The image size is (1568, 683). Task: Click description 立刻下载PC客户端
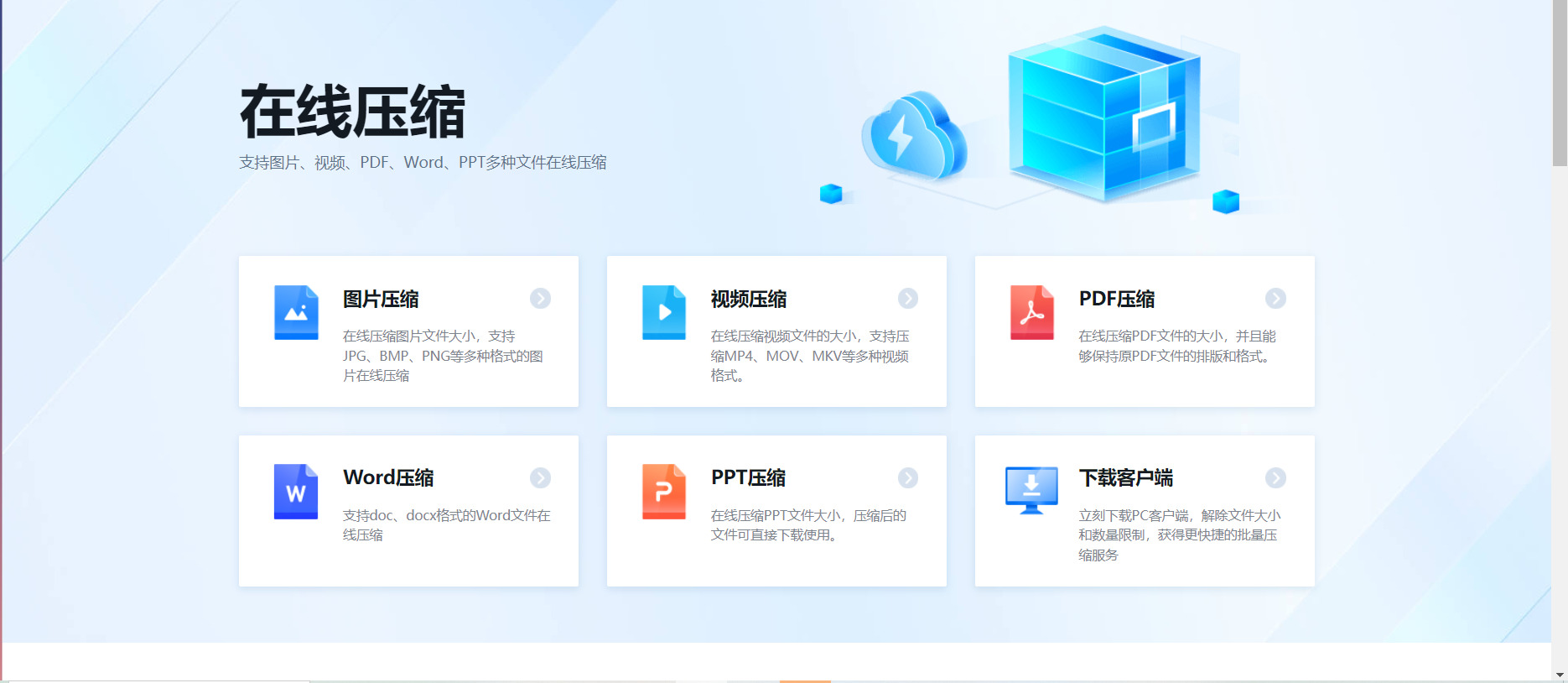[1180, 535]
